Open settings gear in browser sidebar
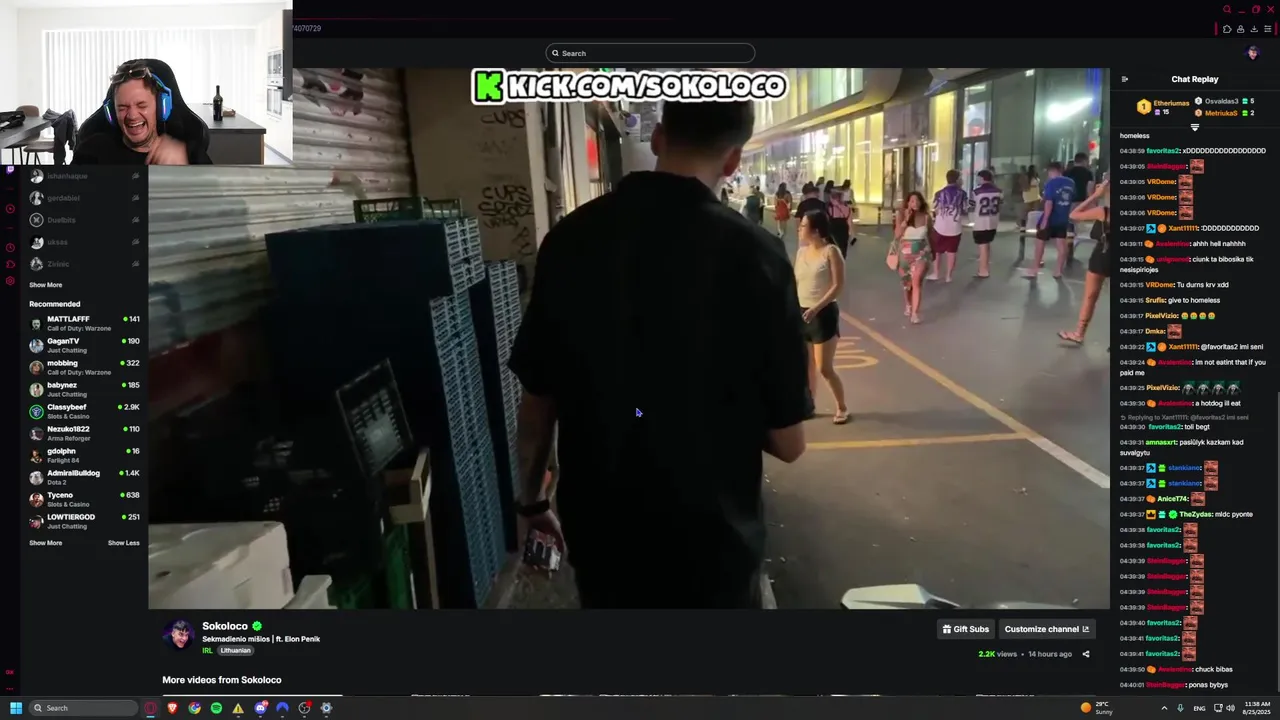1280x720 pixels. (10, 281)
